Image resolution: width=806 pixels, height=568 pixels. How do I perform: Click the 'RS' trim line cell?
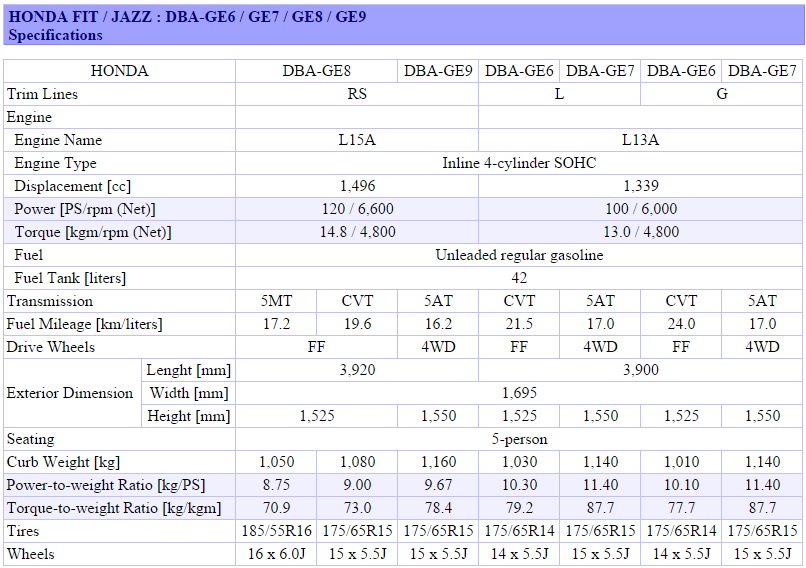357,94
